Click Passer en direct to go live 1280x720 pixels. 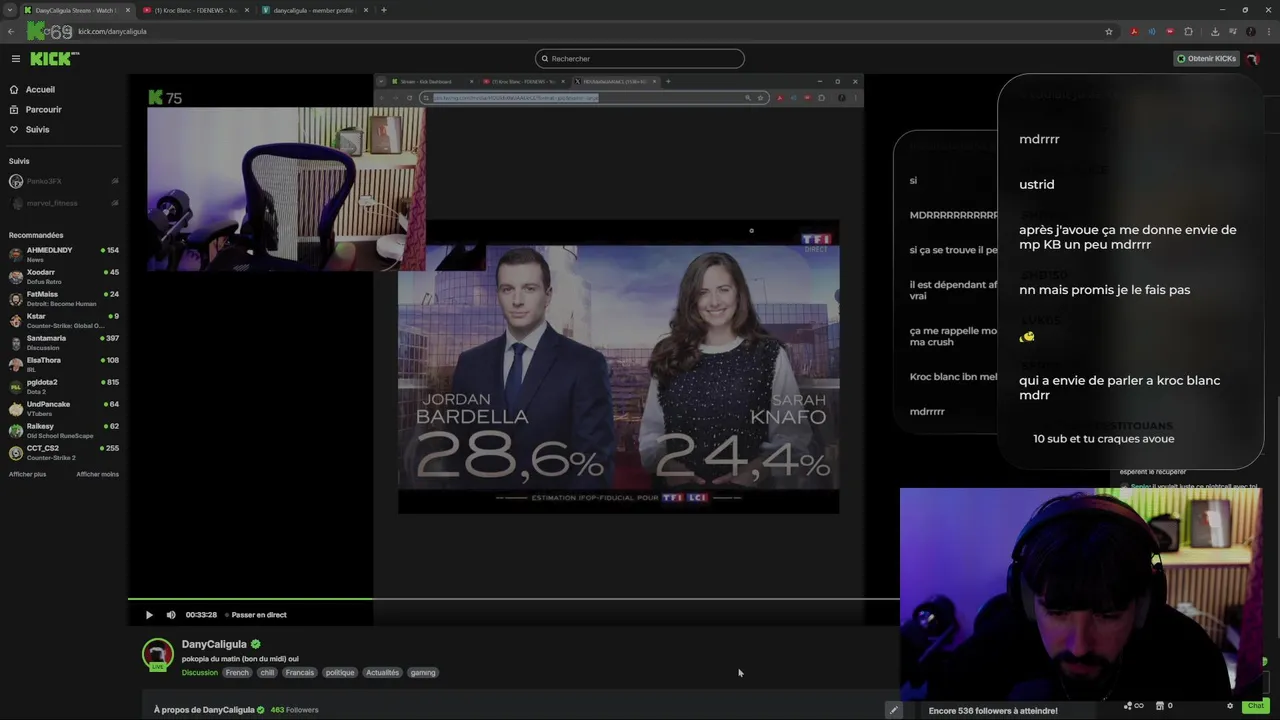click(256, 615)
